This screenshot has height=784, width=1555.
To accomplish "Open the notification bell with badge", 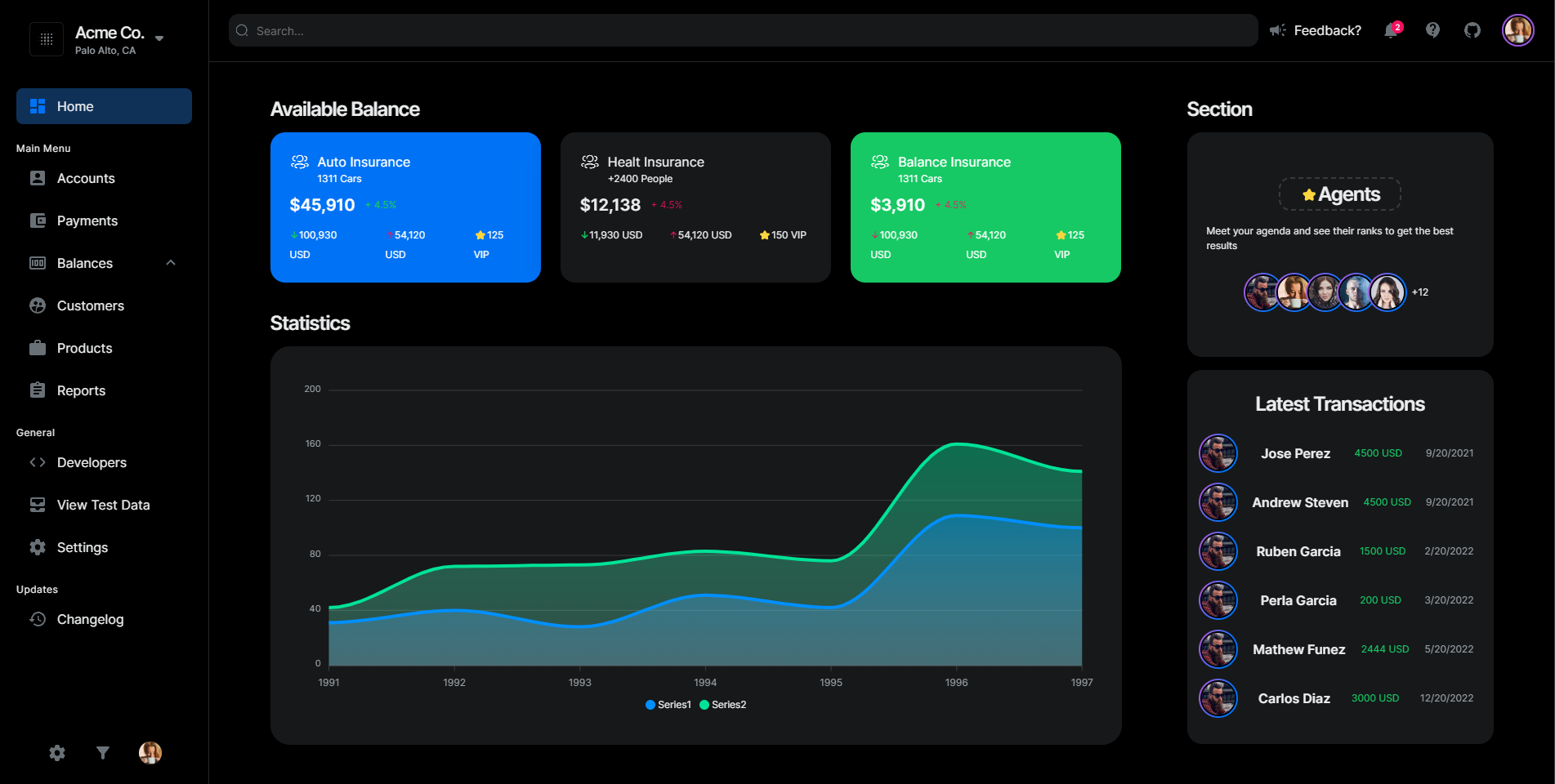I will tap(1392, 30).
